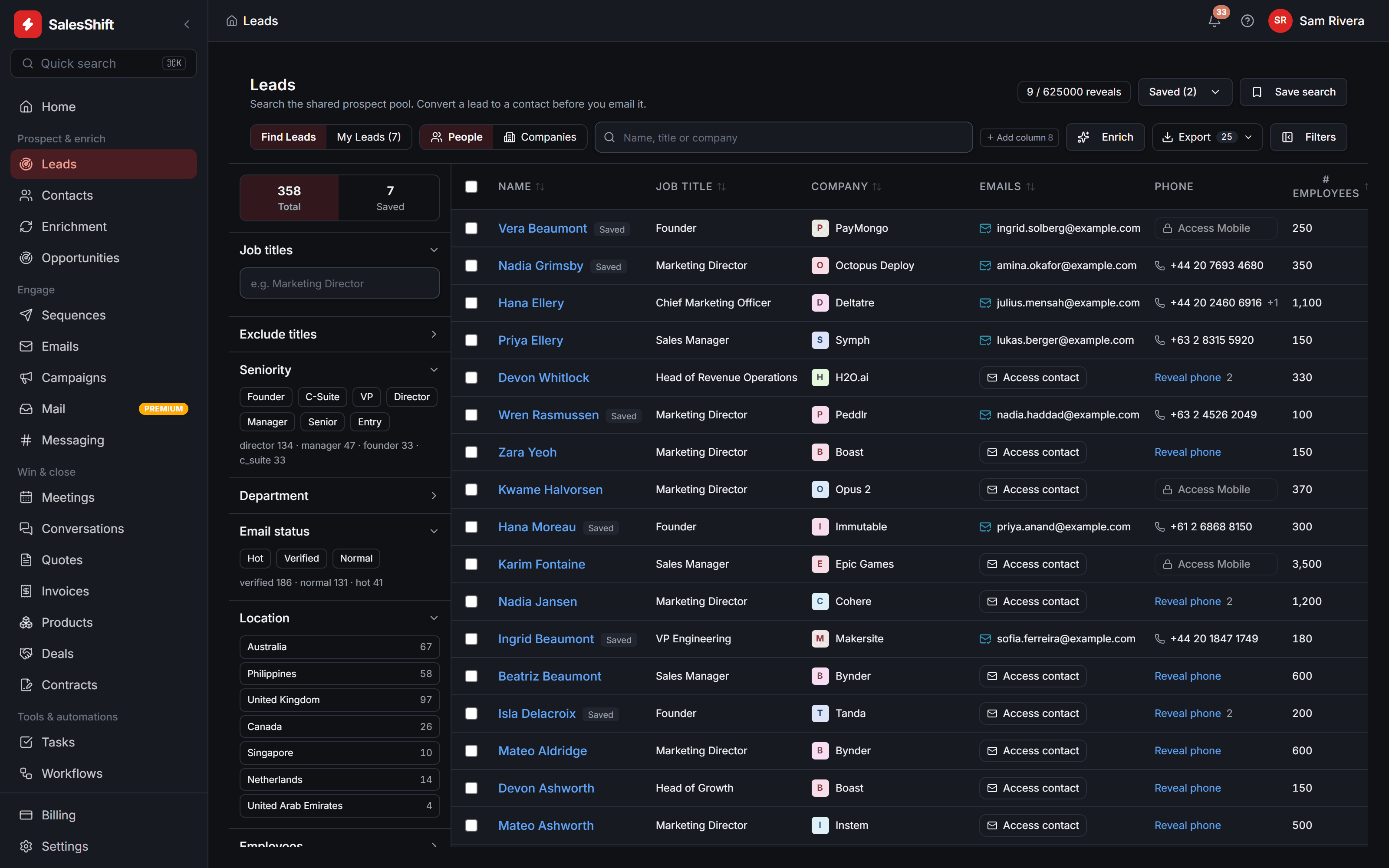Click the Enrich button
Viewport: 1389px width, 868px height.
(x=1105, y=137)
